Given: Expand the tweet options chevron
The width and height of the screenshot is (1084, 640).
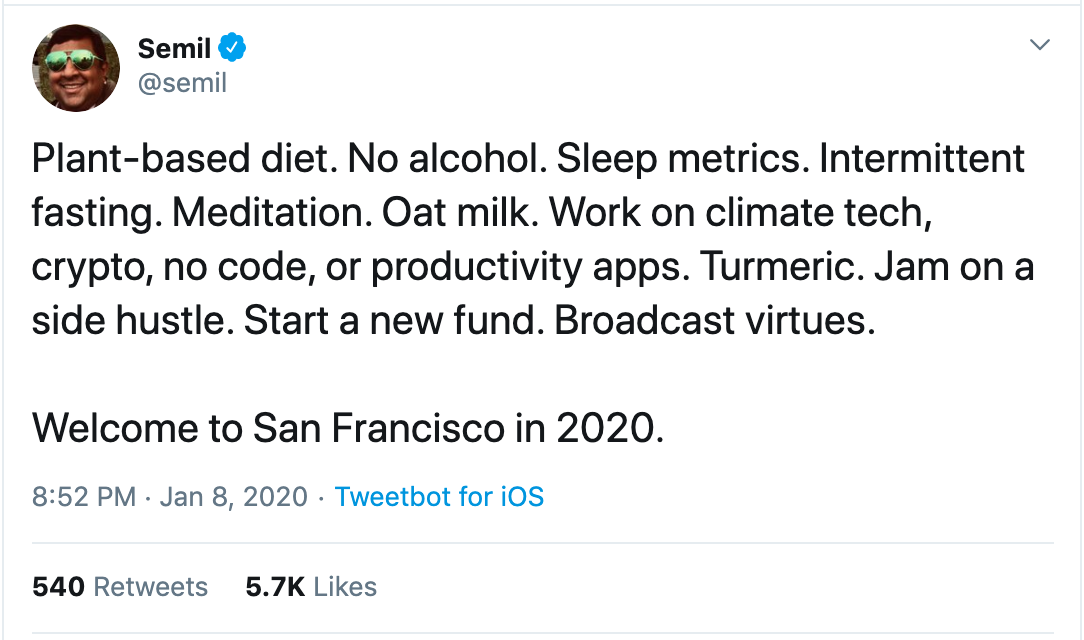Looking at the screenshot, I should click(1040, 45).
